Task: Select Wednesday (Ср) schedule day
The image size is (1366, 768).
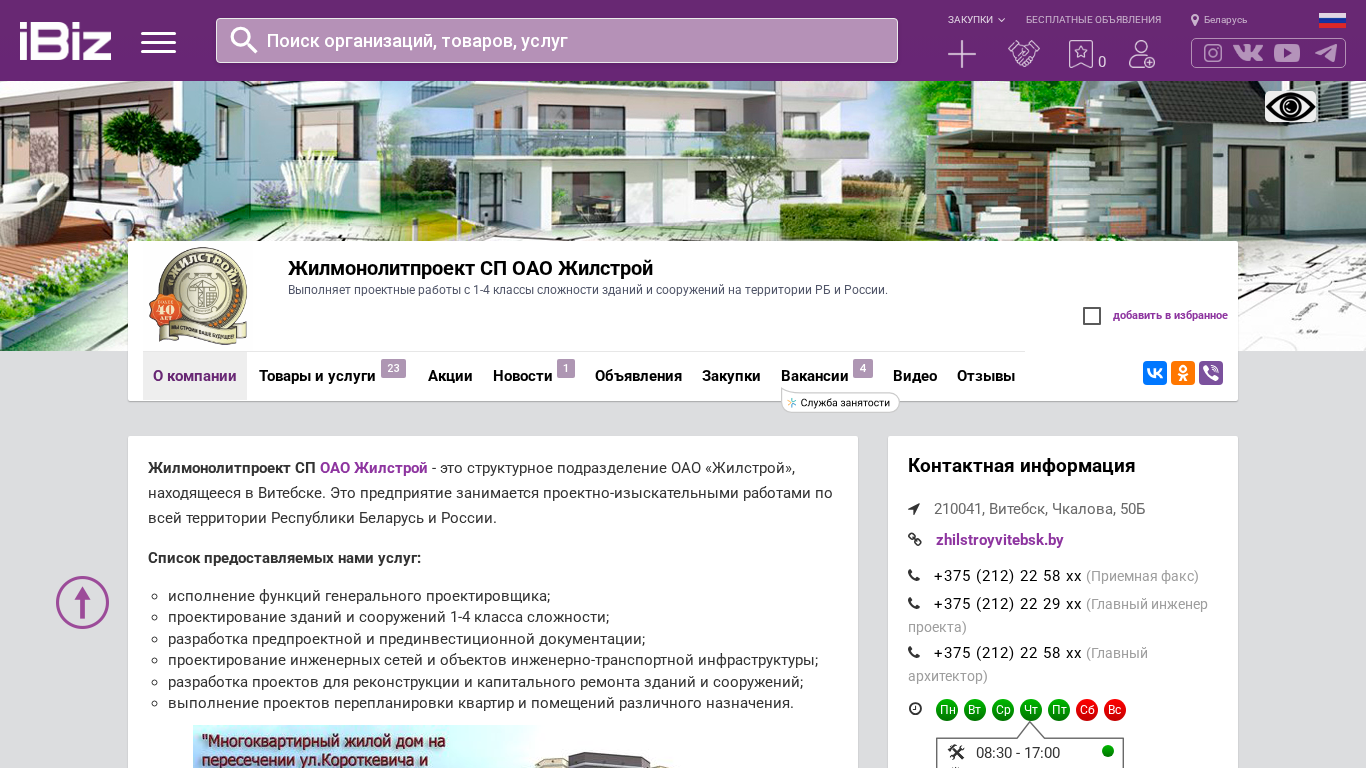Action: point(1003,710)
